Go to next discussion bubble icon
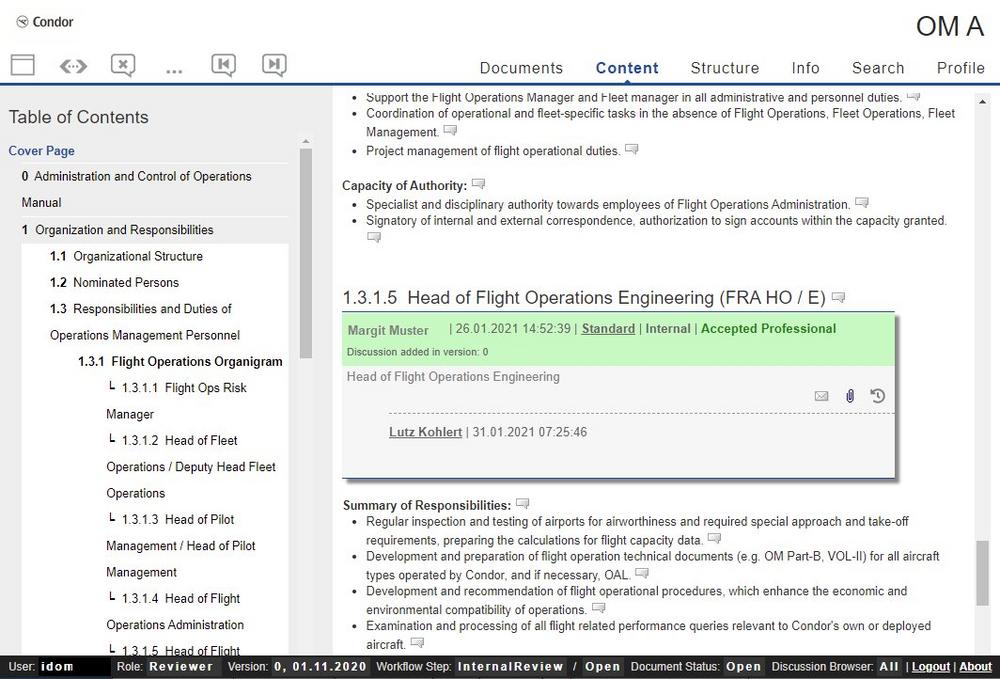 click(x=274, y=66)
